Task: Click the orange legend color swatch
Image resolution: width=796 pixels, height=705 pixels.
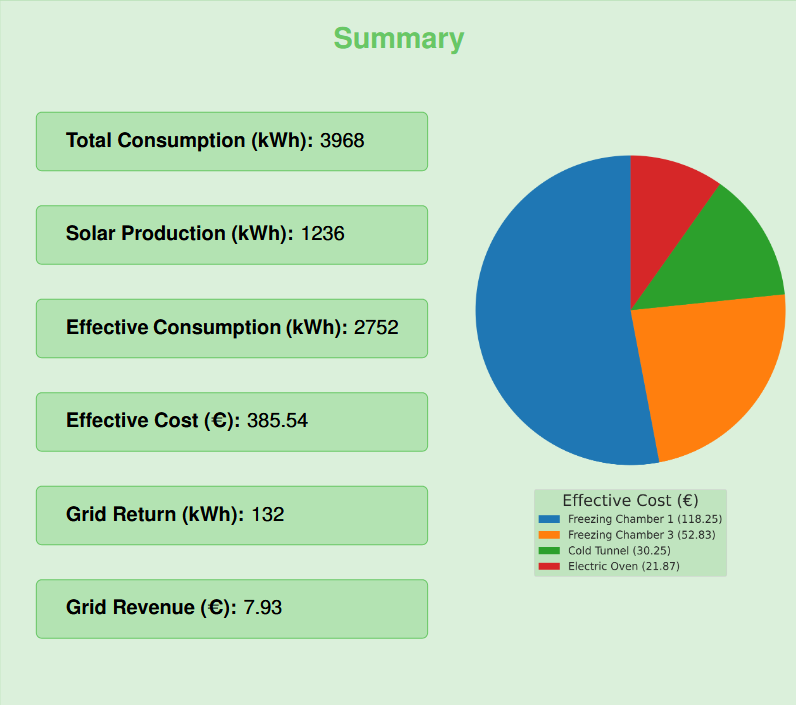Action: (x=549, y=536)
